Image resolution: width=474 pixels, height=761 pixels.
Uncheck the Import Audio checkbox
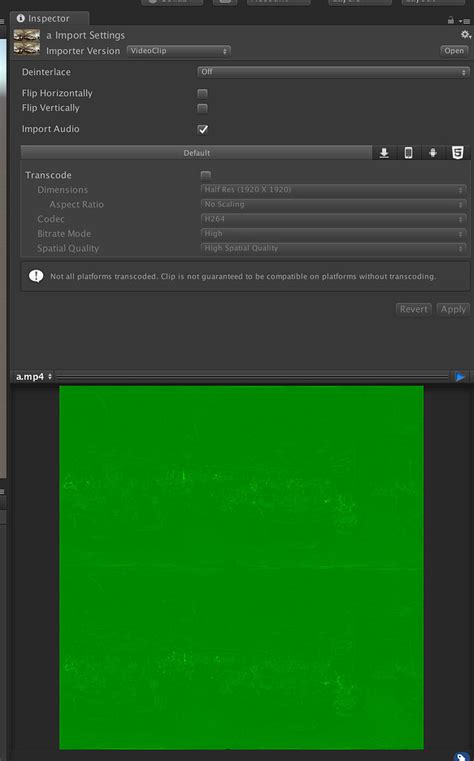pos(202,129)
